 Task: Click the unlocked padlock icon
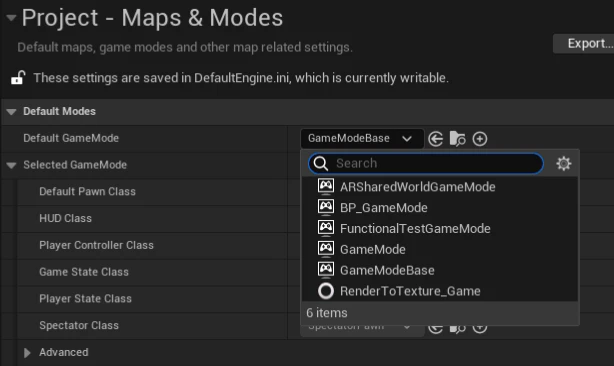[x=18, y=78]
